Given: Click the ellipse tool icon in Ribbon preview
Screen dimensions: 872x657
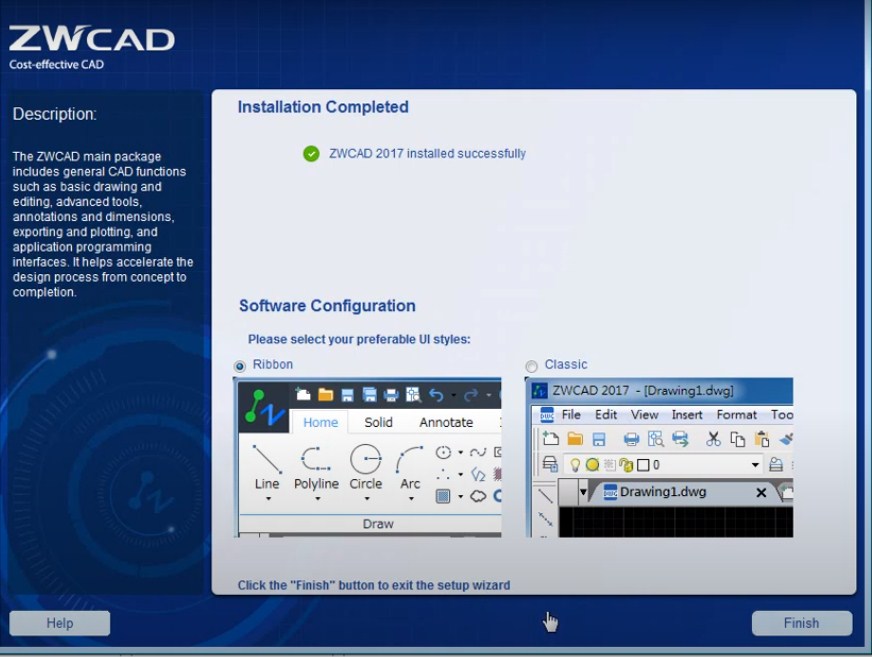Looking at the screenshot, I should [443, 452].
